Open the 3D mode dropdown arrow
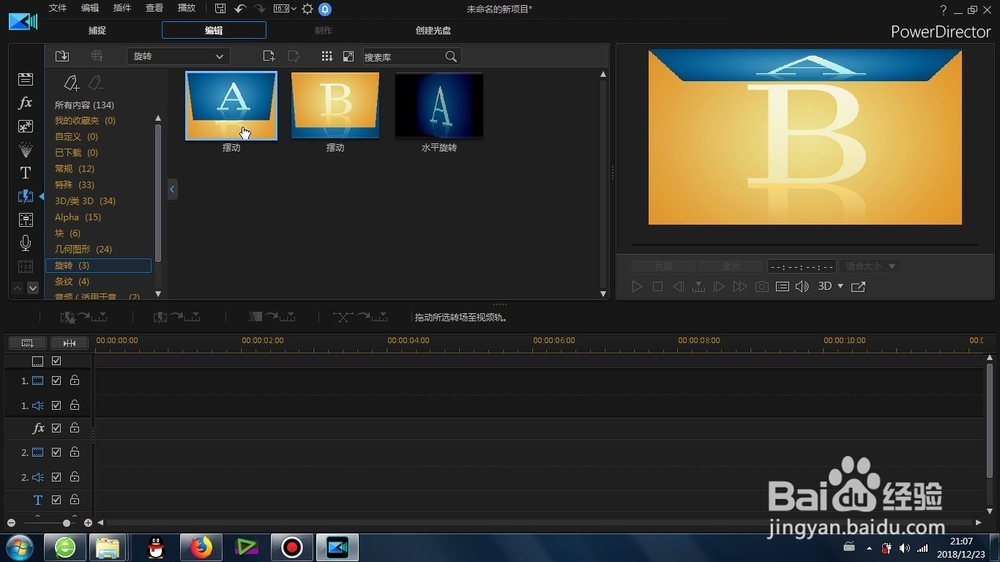Screen dimensions: 1000x562 tap(841, 286)
